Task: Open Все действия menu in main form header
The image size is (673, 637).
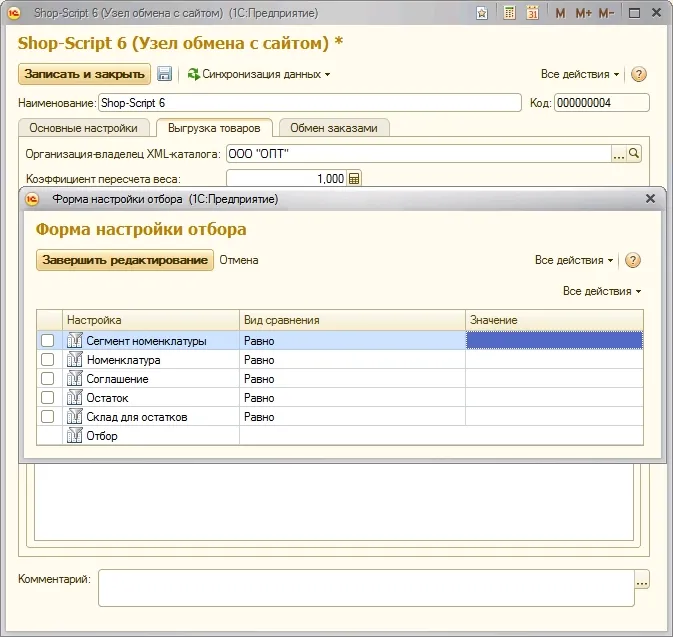Action: (580, 74)
